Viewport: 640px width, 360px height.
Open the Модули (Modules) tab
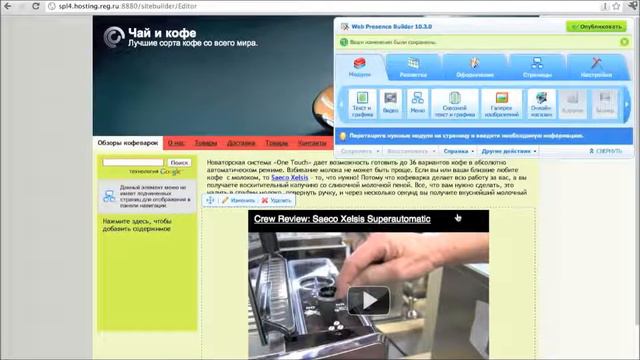tap(360, 67)
